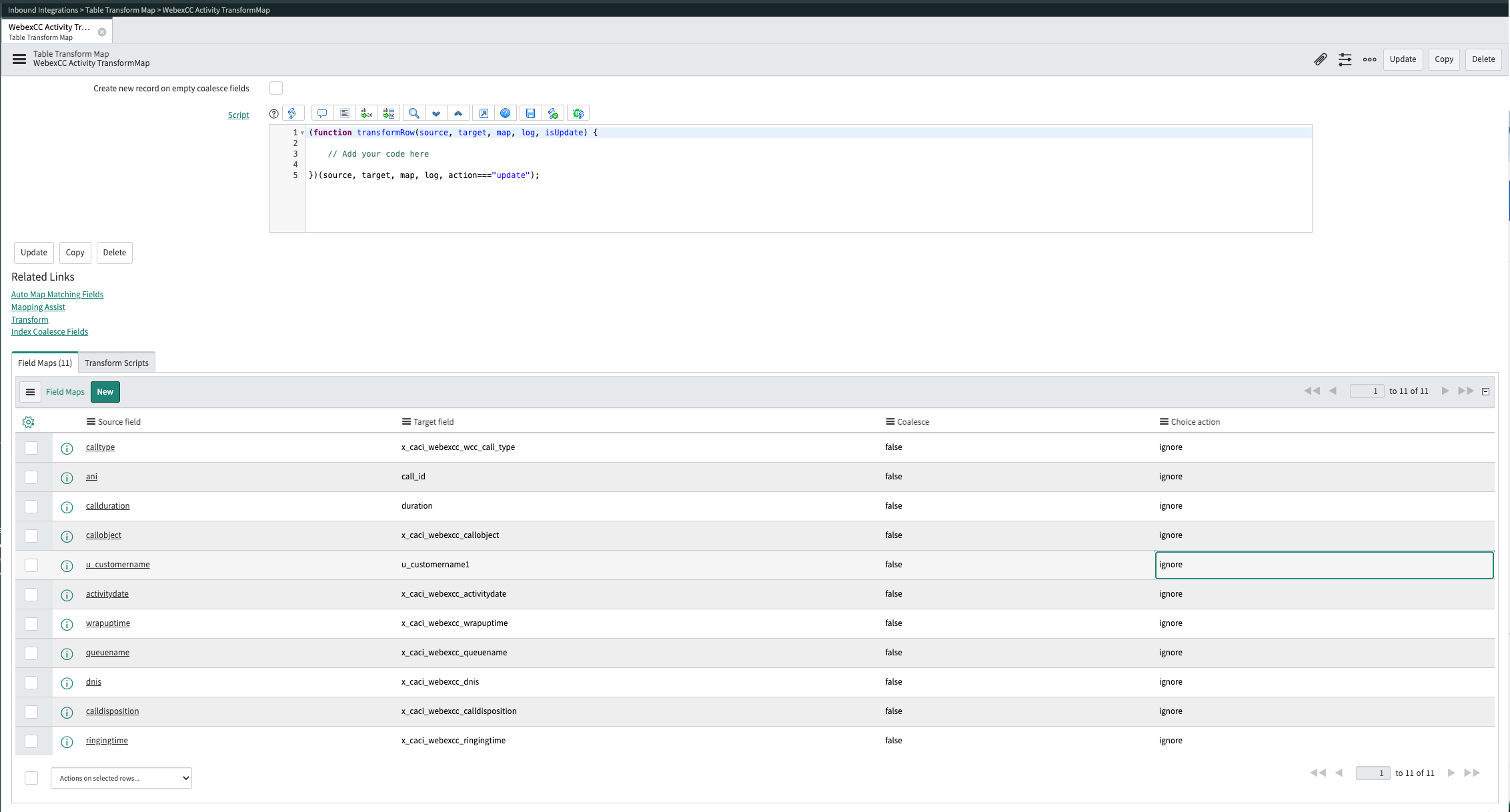This screenshot has width=1510, height=812.
Task: Find previous occurrence up arrow
Action: point(458,113)
